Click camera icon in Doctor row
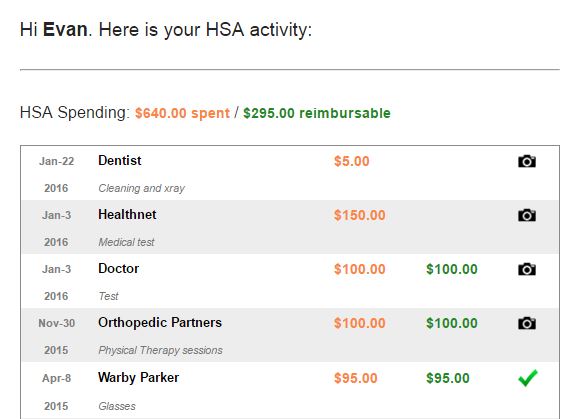The height and width of the screenshot is (419, 575). [527, 269]
